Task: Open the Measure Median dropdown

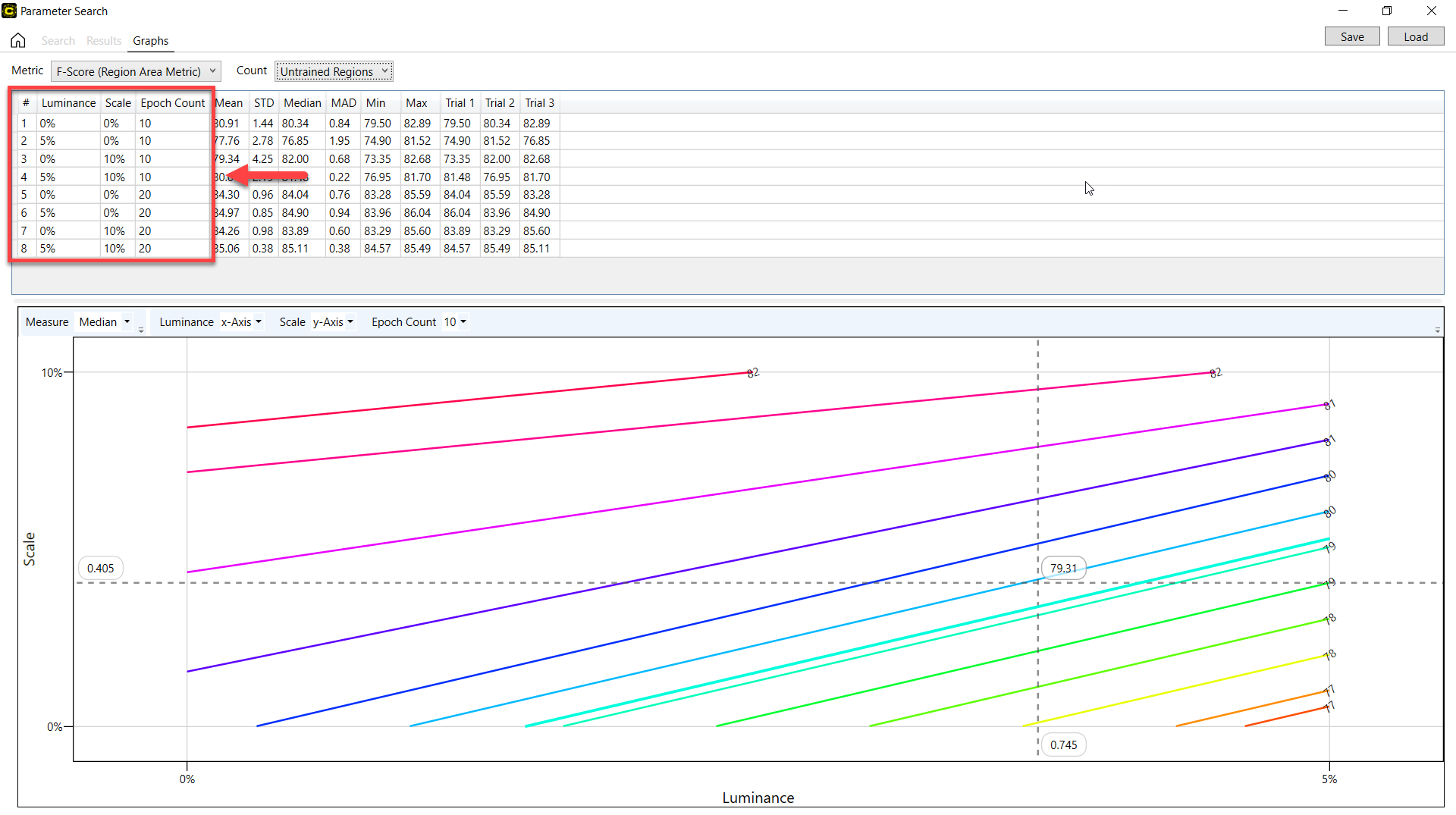Action: [105, 322]
